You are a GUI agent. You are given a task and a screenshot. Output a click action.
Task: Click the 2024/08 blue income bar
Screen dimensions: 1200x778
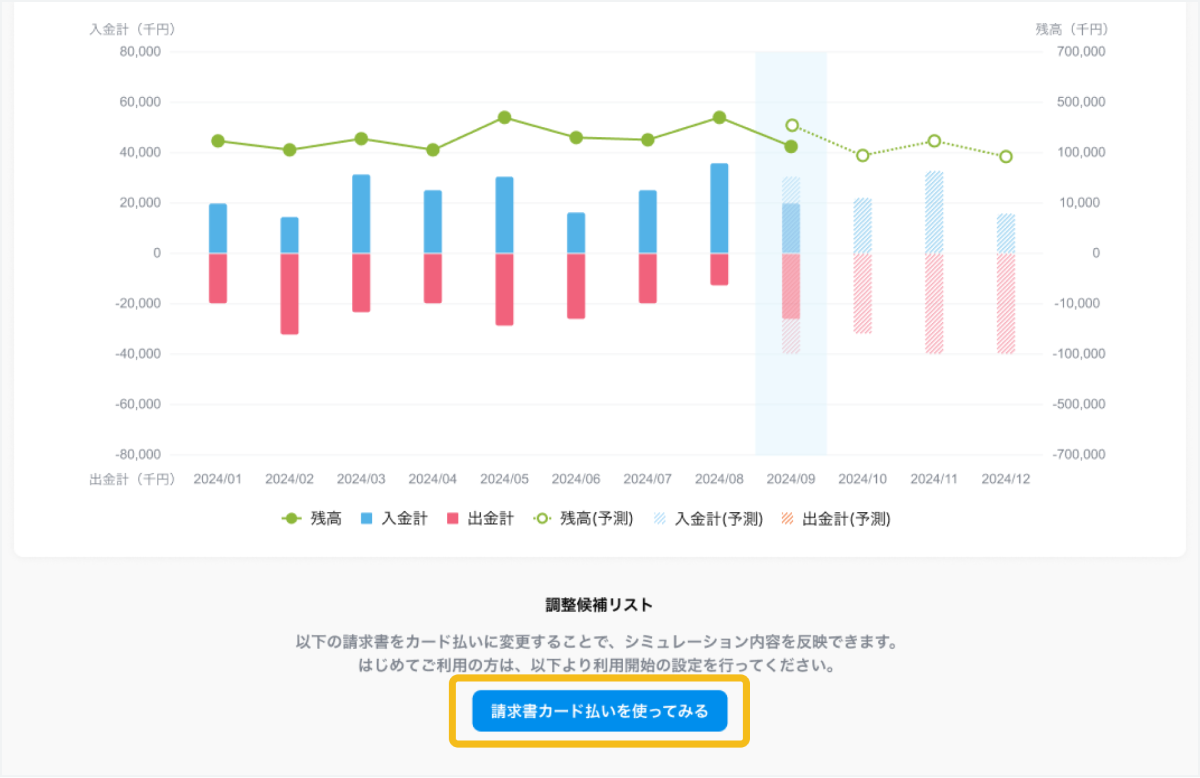pyautogui.click(x=719, y=208)
